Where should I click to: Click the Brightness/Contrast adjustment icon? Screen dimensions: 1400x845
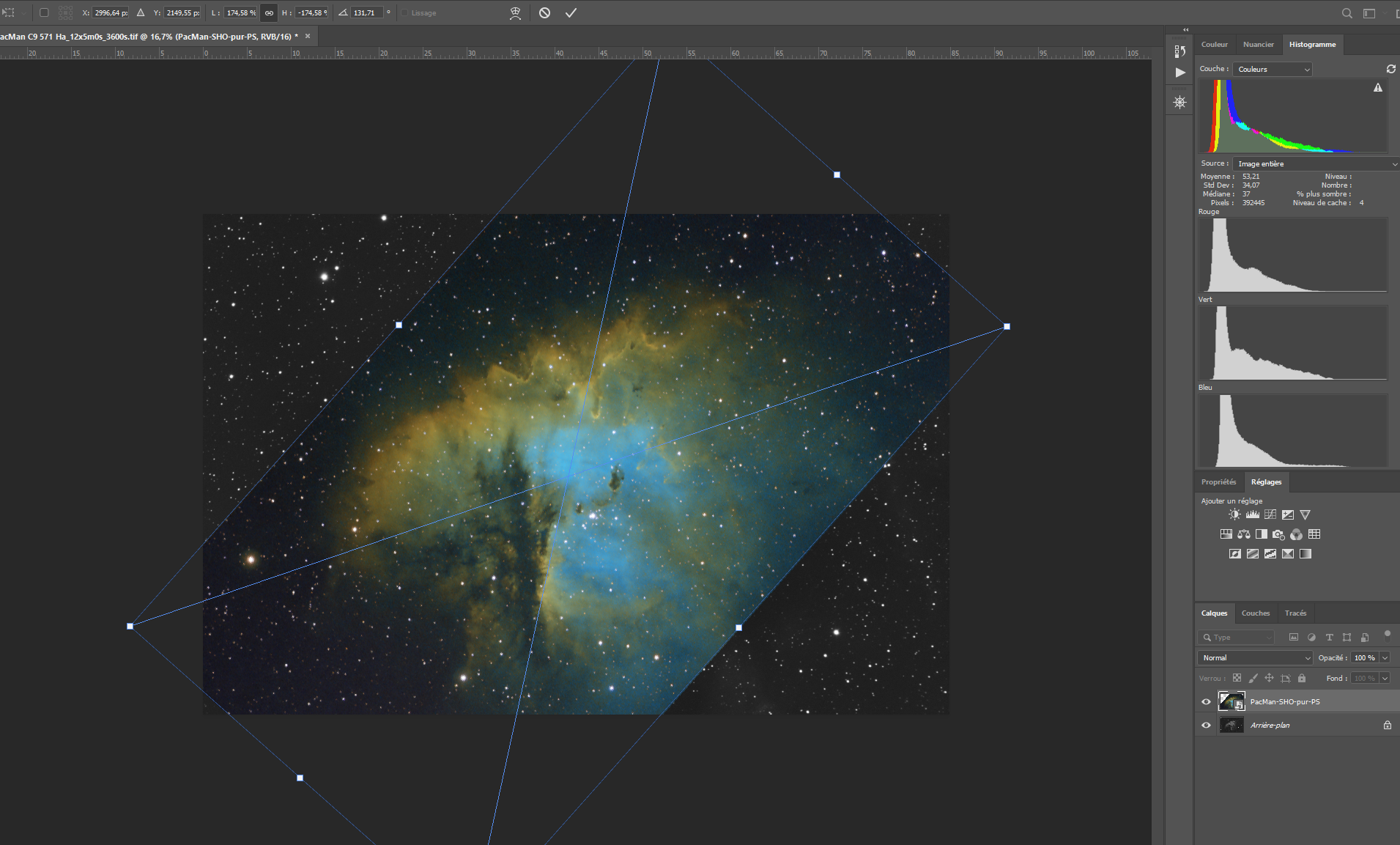tap(1234, 514)
